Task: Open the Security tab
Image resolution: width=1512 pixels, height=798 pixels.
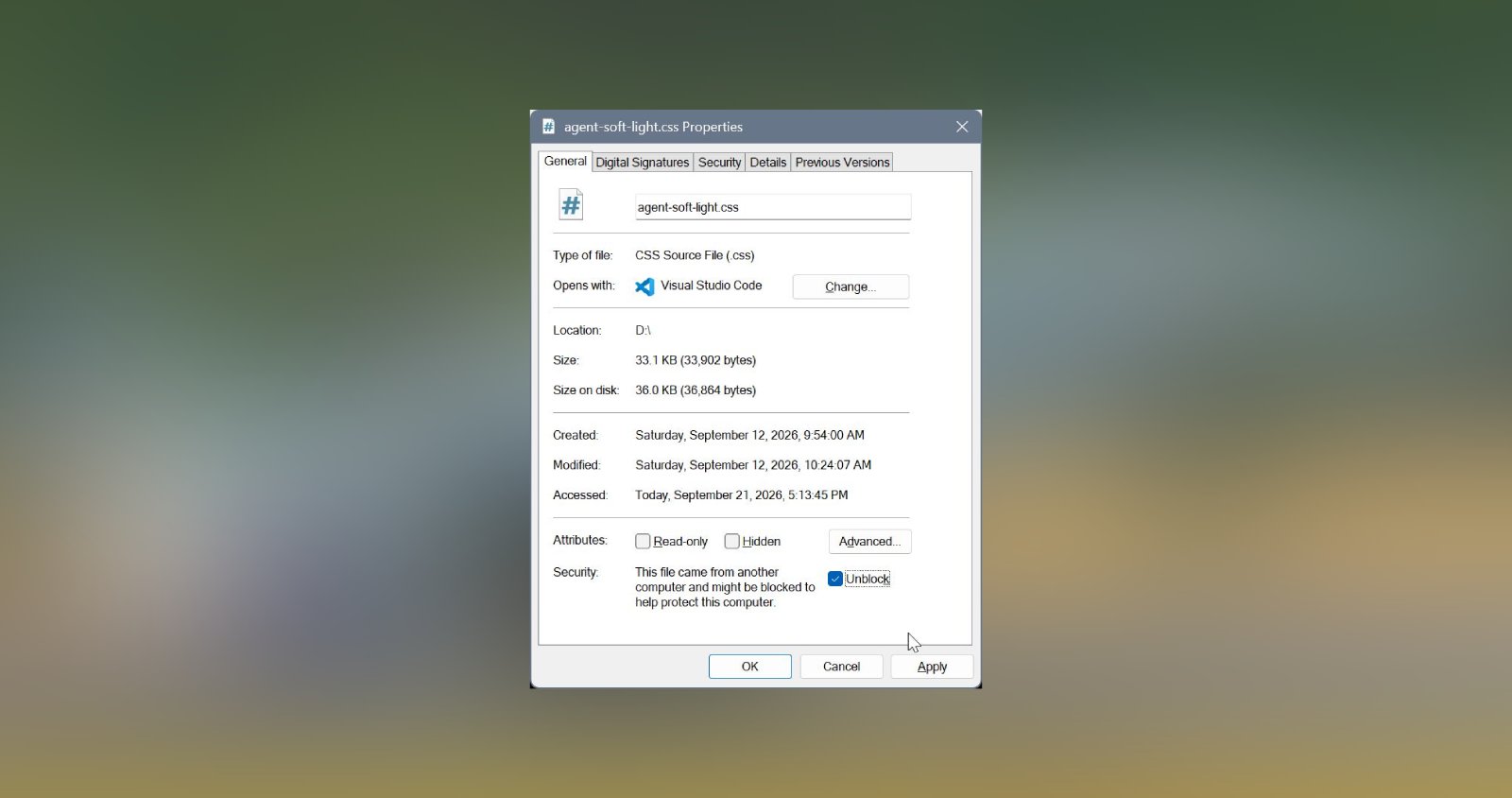Action: [719, 163]
